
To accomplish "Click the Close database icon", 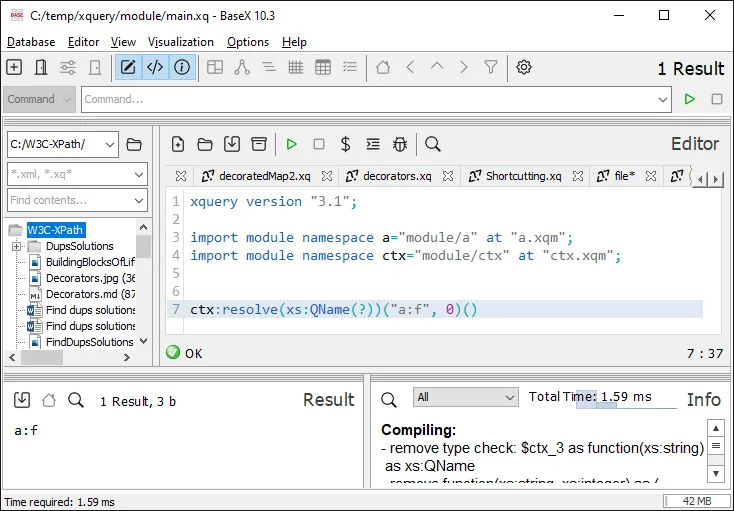I will click(95, 67).
